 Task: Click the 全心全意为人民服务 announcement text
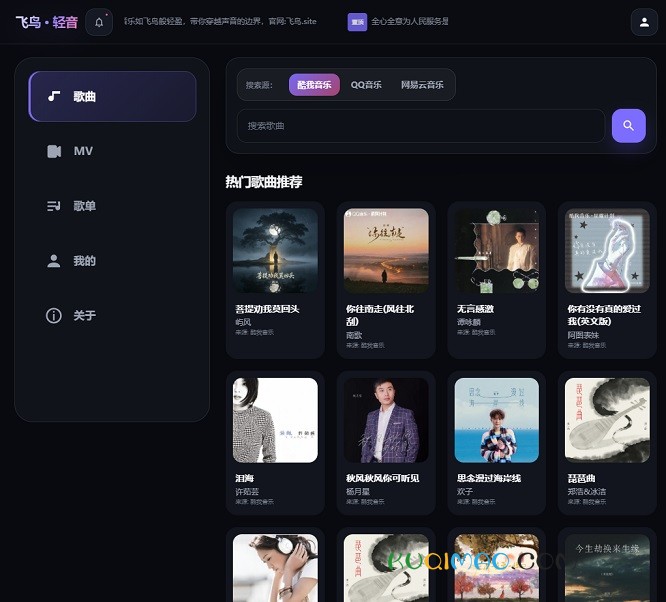pos(410,21)
